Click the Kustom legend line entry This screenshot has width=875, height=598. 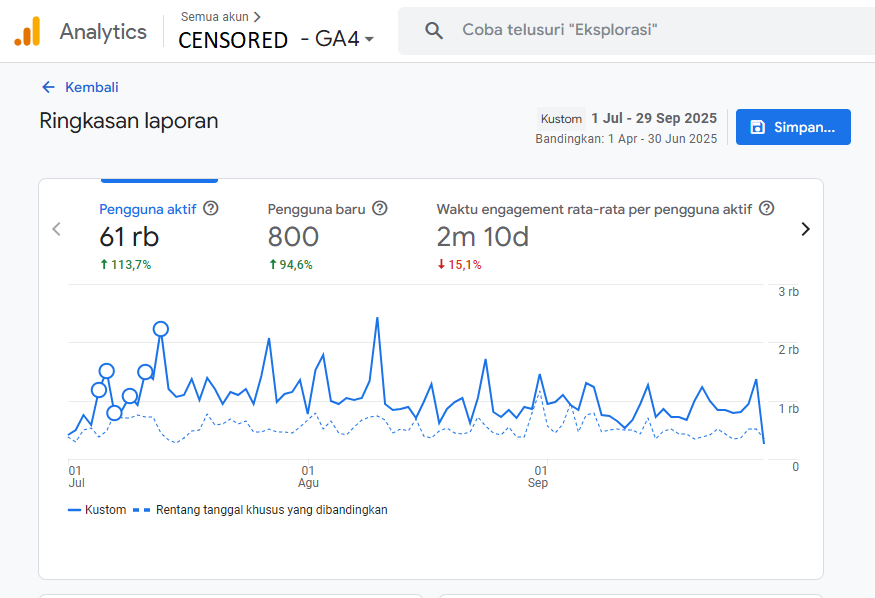(98, 509)
